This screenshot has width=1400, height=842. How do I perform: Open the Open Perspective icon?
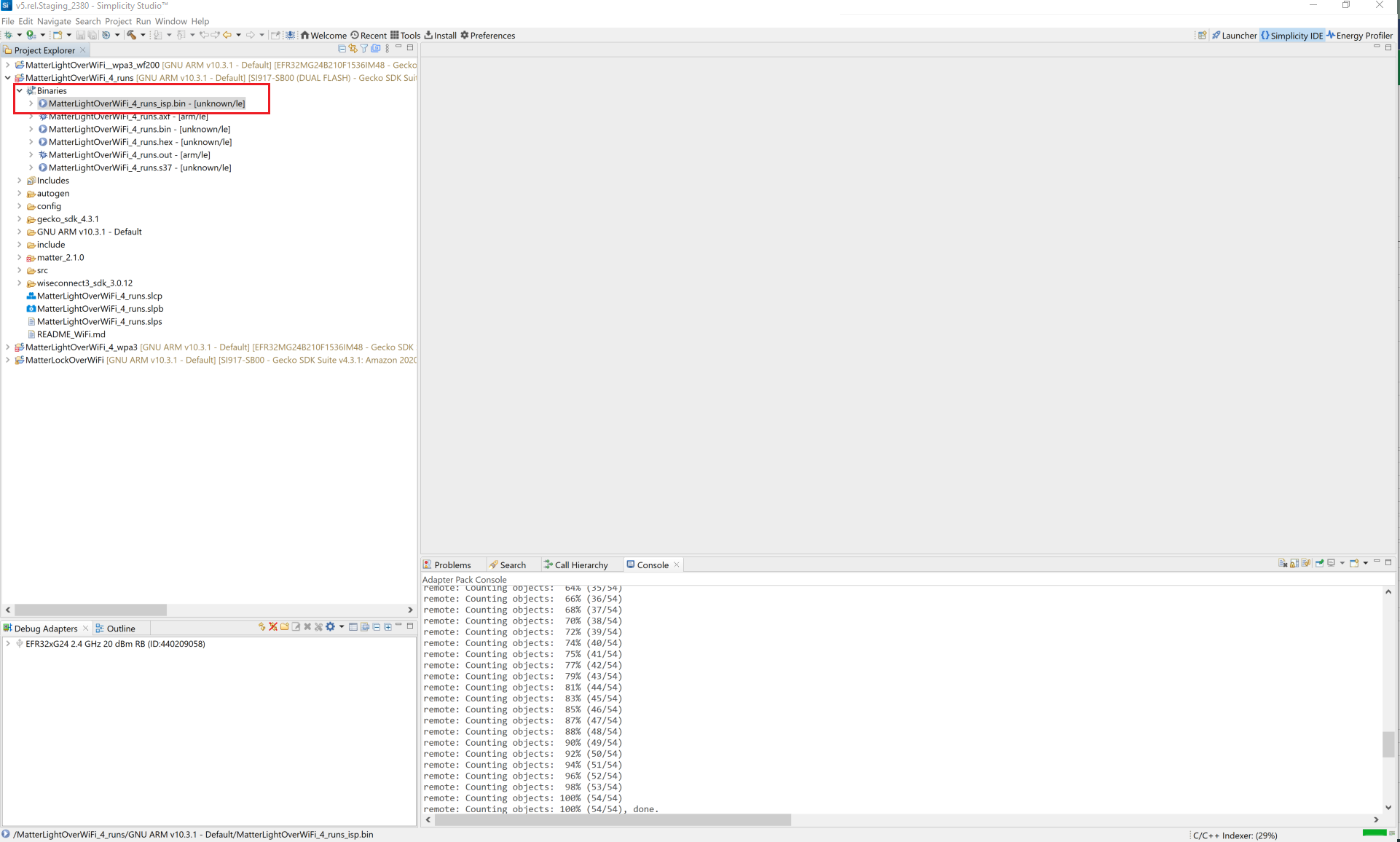1203,35
